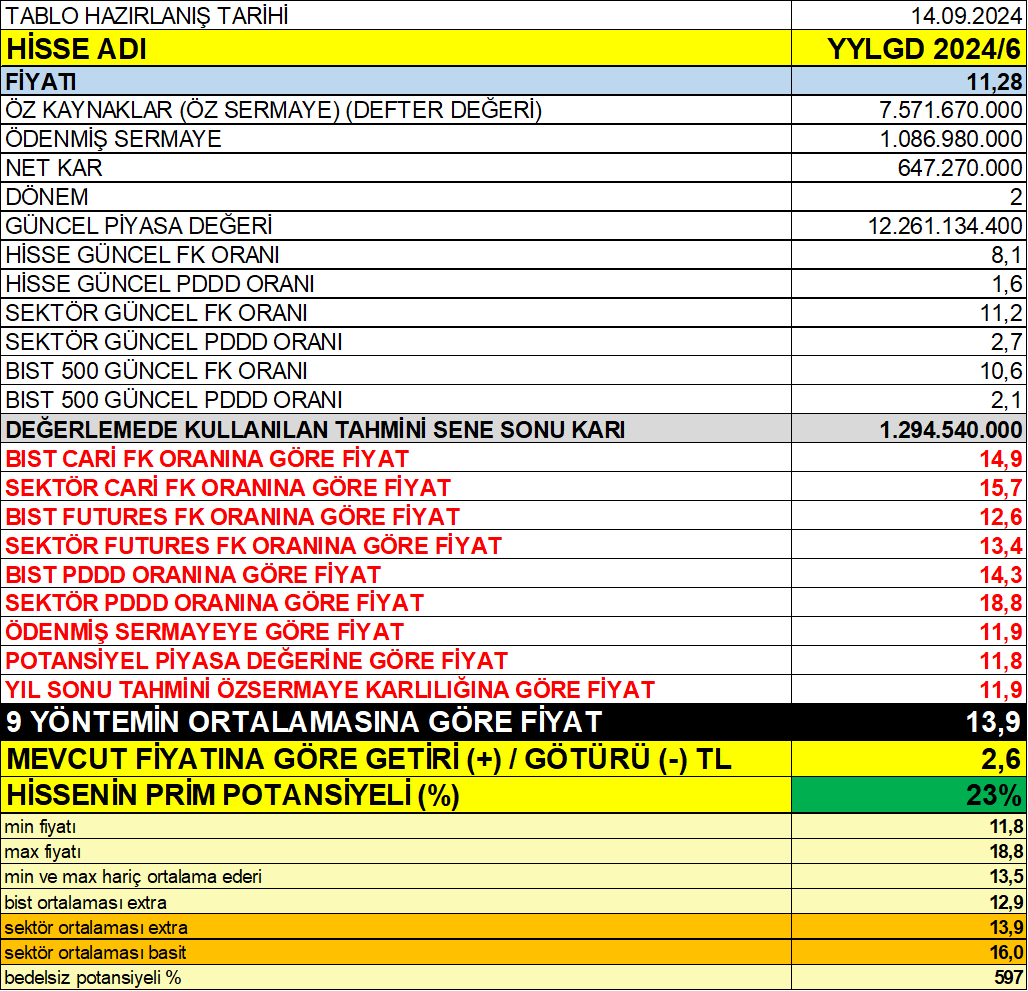Click the BIST 500 PDDD value 2,1

(x=1006, y=400)
